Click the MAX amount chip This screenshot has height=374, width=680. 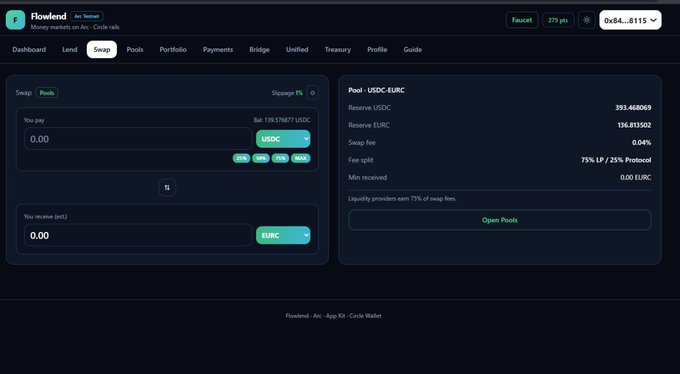point(301,158)
